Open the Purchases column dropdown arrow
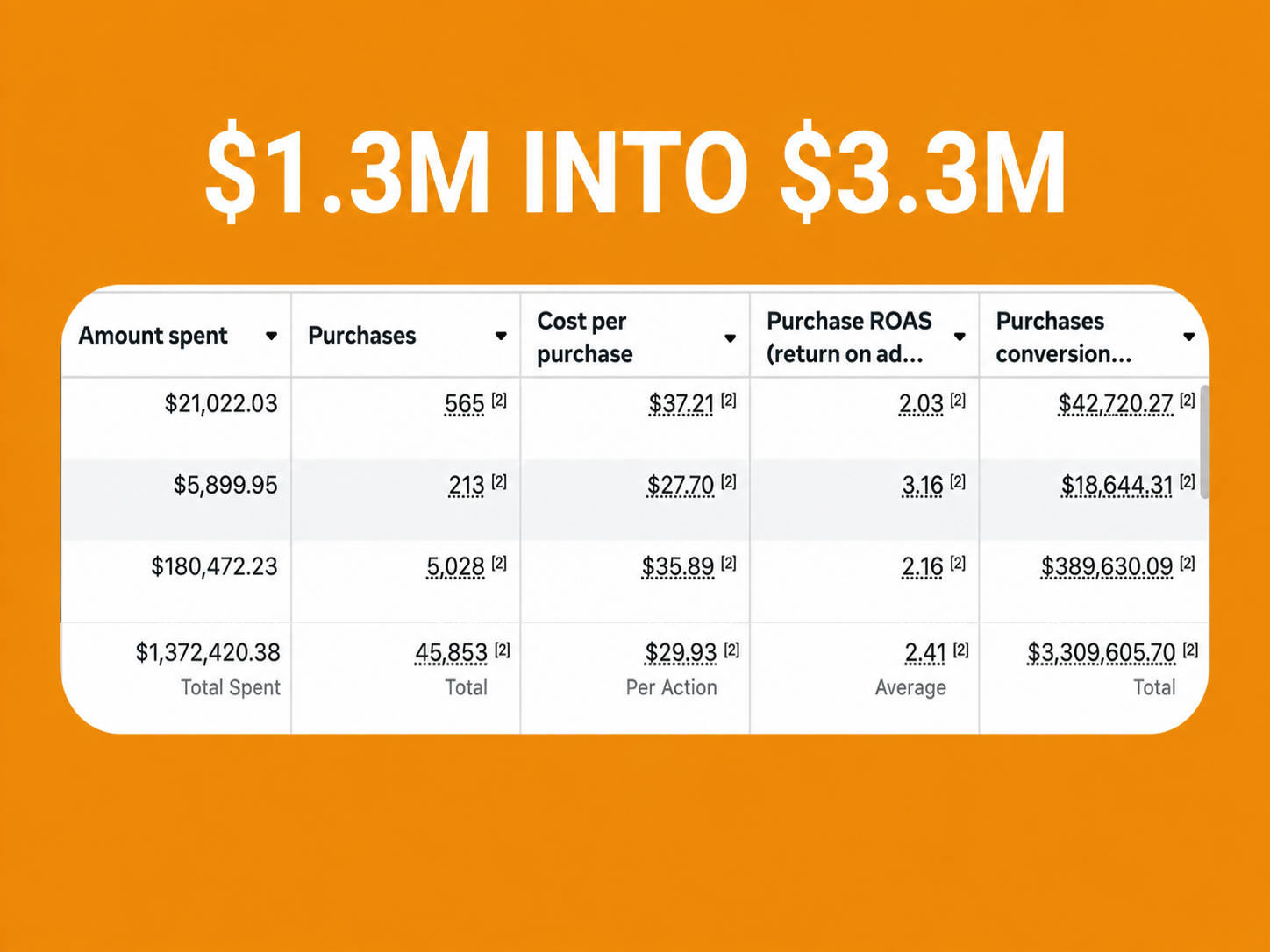Screen dimensions: 1270x952 click(x=501, y=336)
